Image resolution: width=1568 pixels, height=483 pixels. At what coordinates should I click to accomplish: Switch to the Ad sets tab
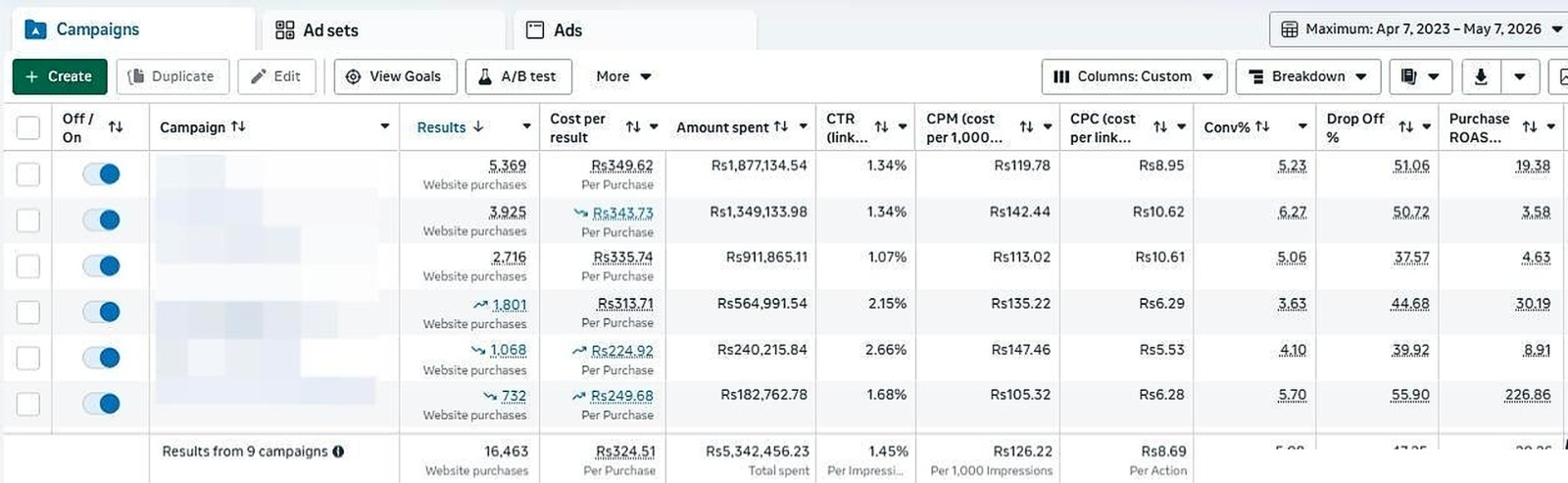384,30
